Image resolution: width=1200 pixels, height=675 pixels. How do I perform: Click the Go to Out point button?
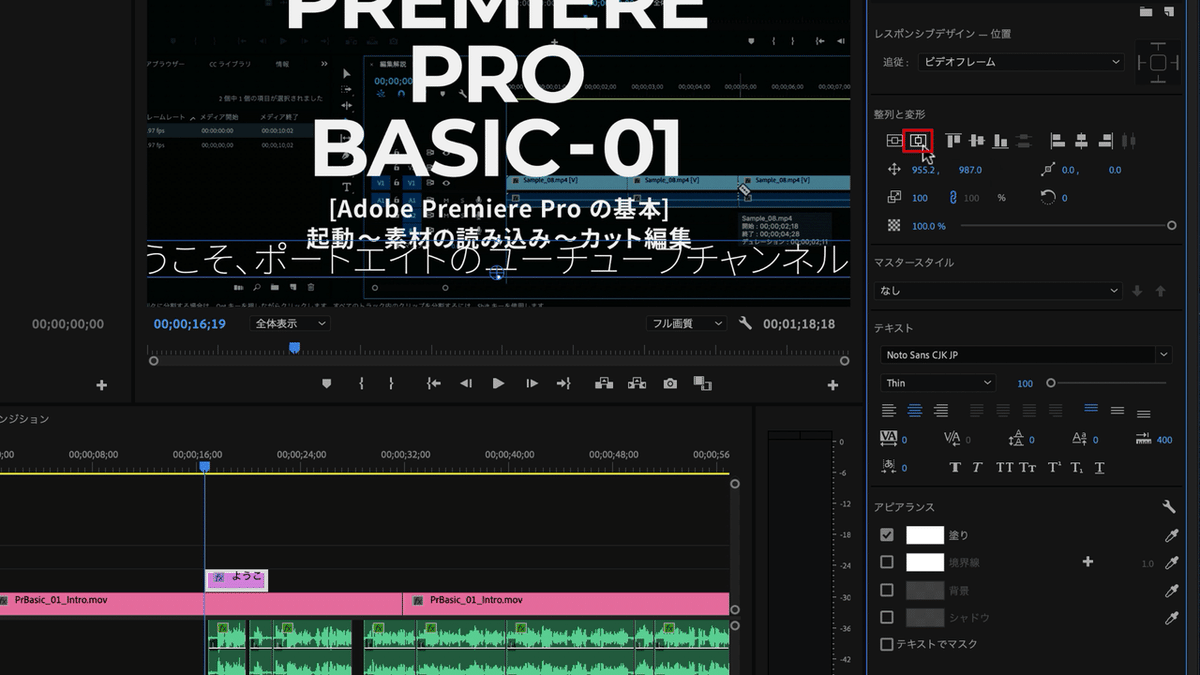564,383
